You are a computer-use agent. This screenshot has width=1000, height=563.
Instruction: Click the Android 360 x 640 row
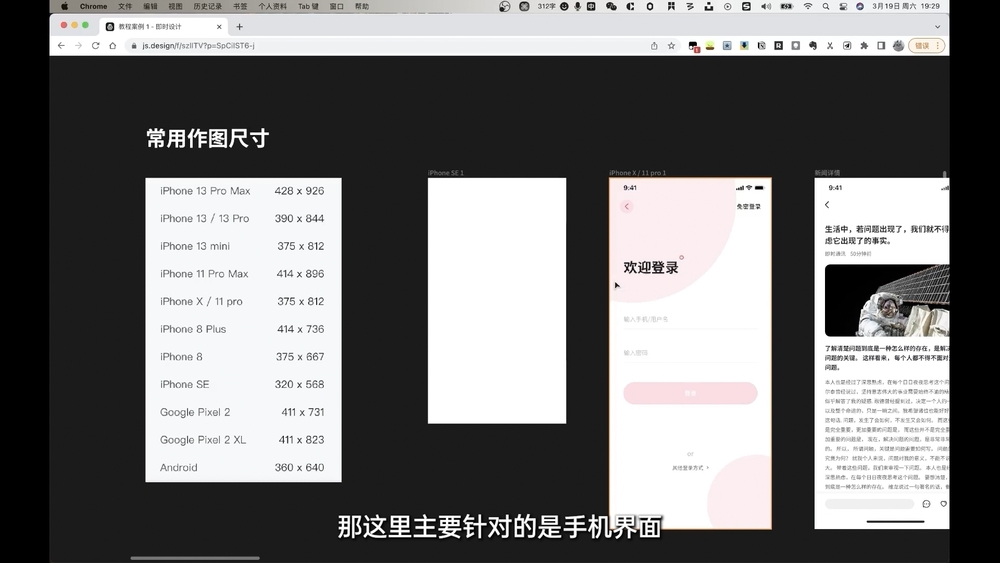click(x=243, y=467)
